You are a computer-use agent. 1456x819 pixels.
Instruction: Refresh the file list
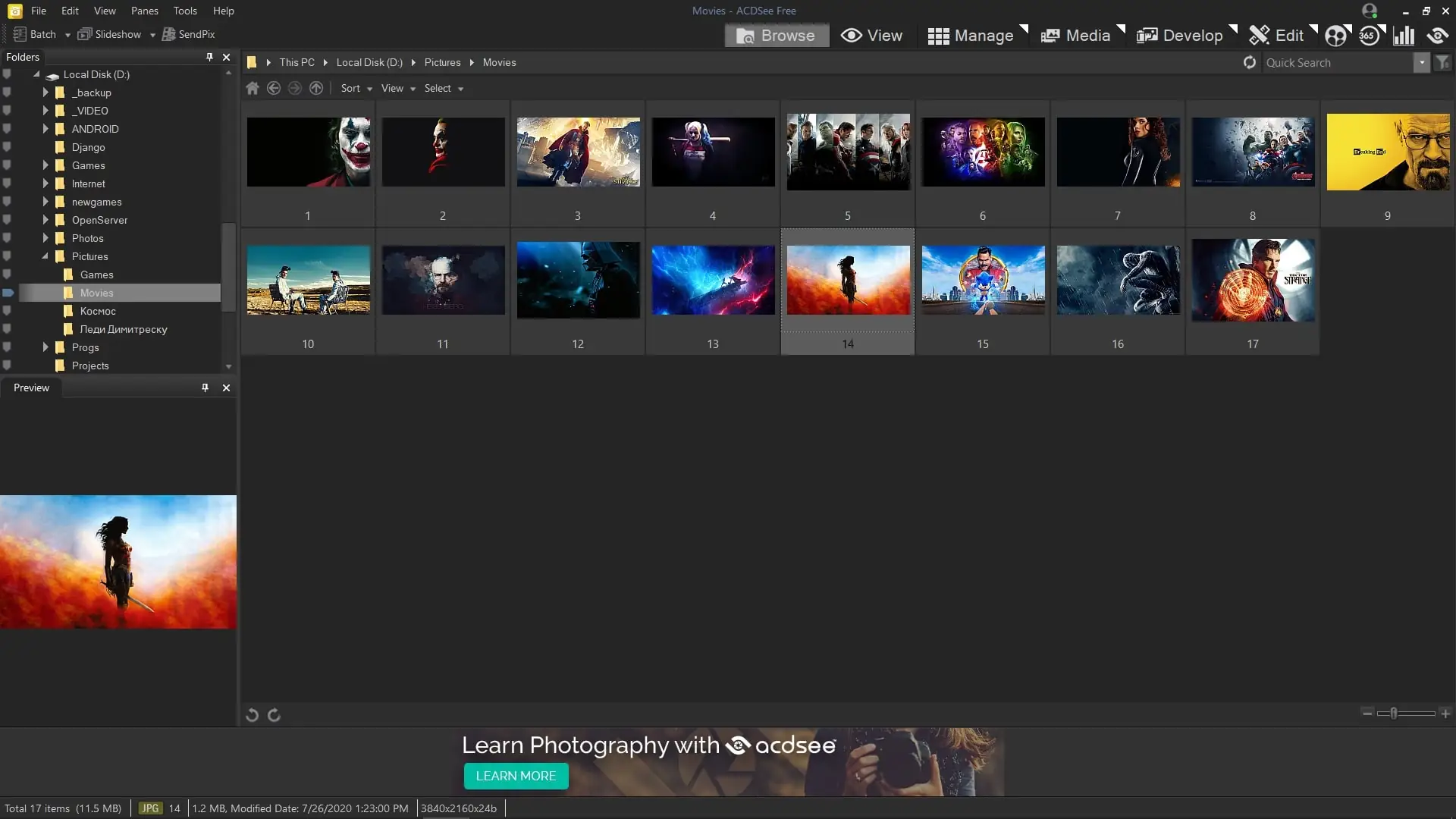pyautogui.click(x=1250, y=62)
